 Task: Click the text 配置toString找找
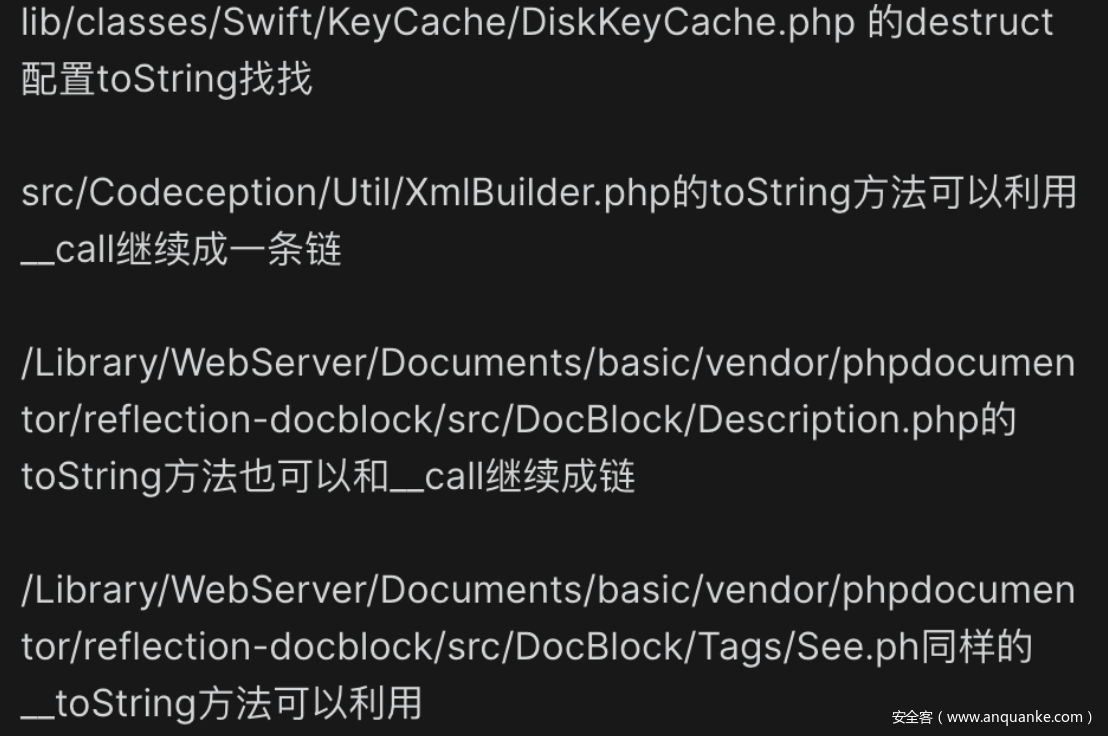167,78
